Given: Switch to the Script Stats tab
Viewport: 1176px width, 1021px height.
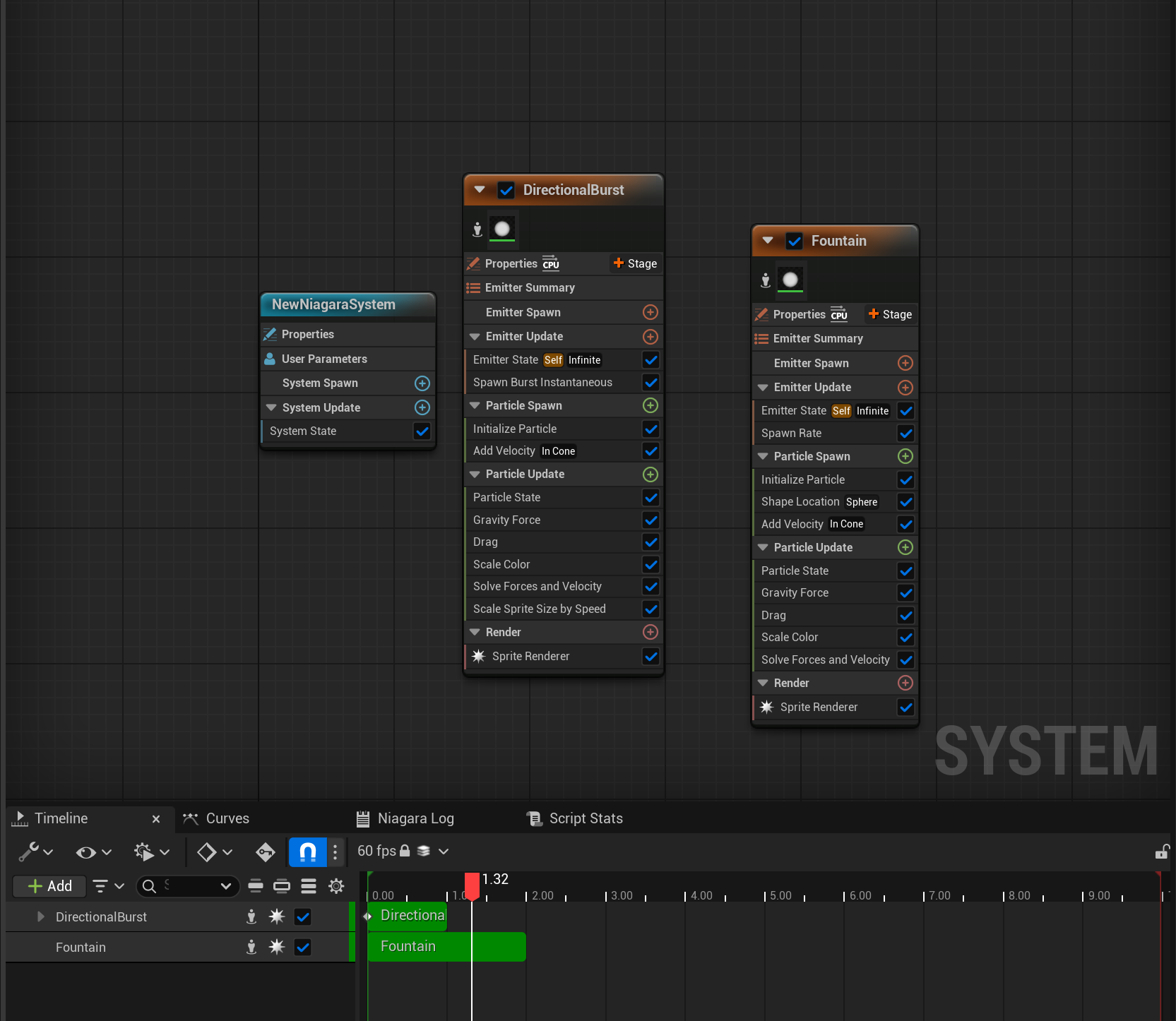Looking at the screenshot, I should [575, 818].
